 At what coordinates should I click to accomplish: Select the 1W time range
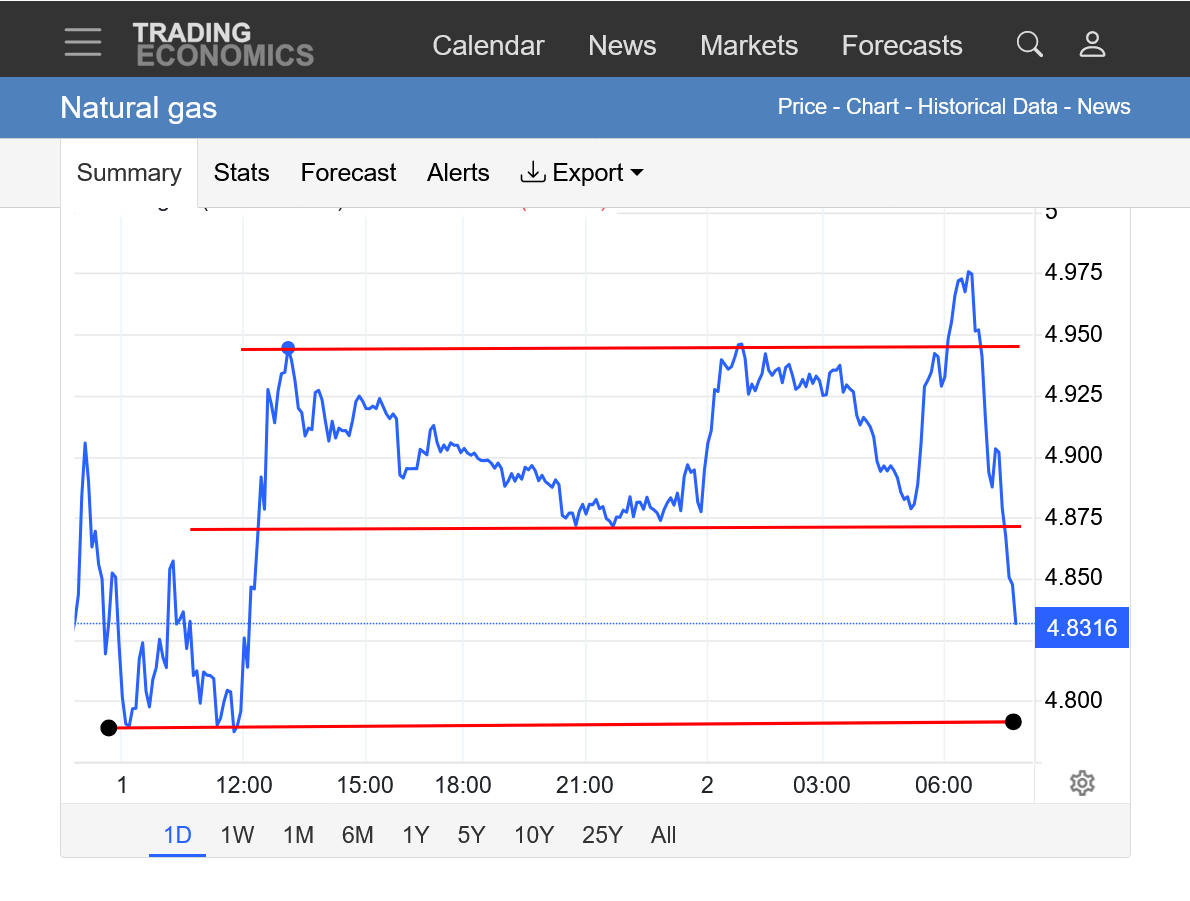point(237,835)
